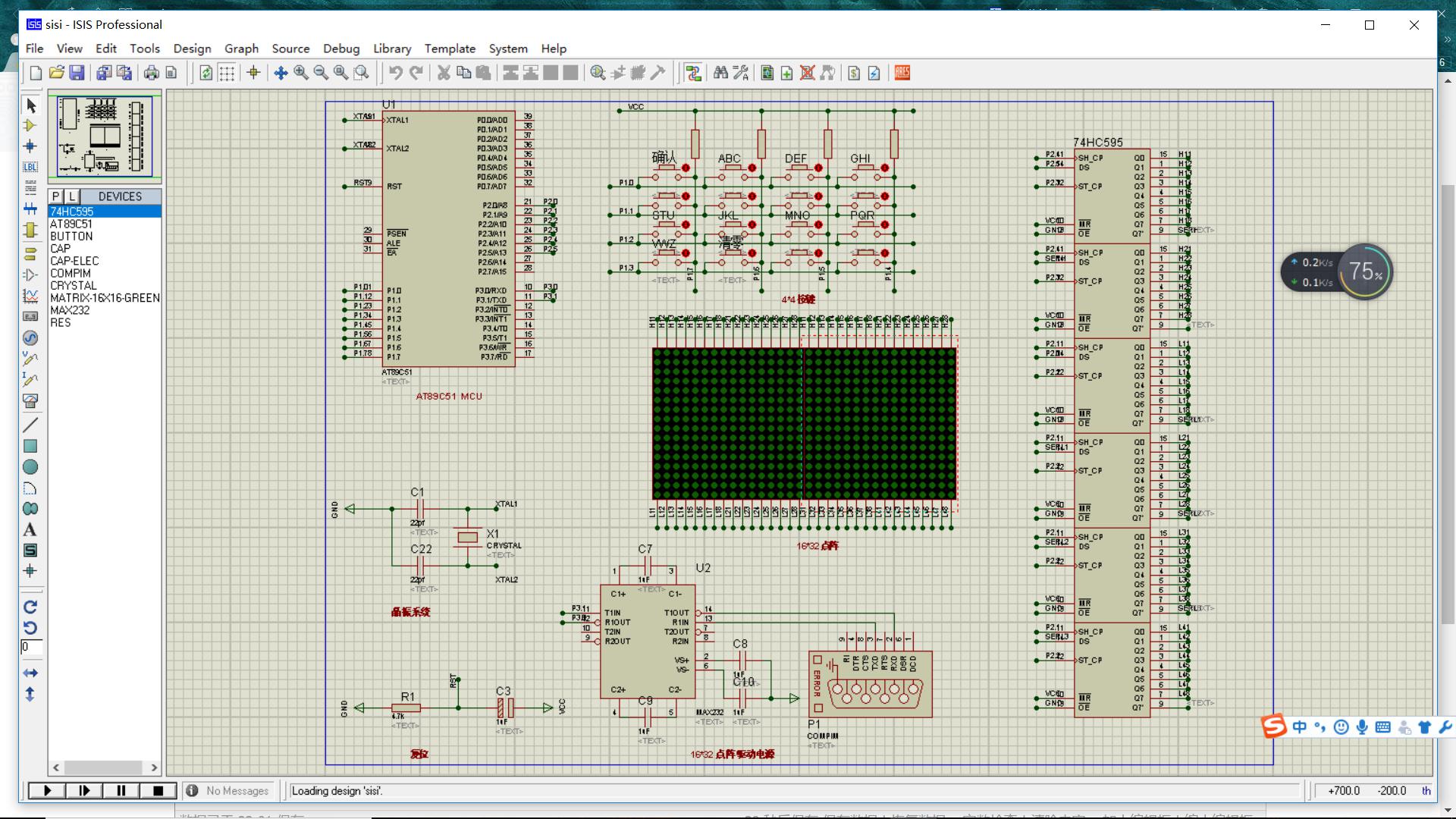
Task: Click the Zoom In magnifier icon
Action: [301, 73]
